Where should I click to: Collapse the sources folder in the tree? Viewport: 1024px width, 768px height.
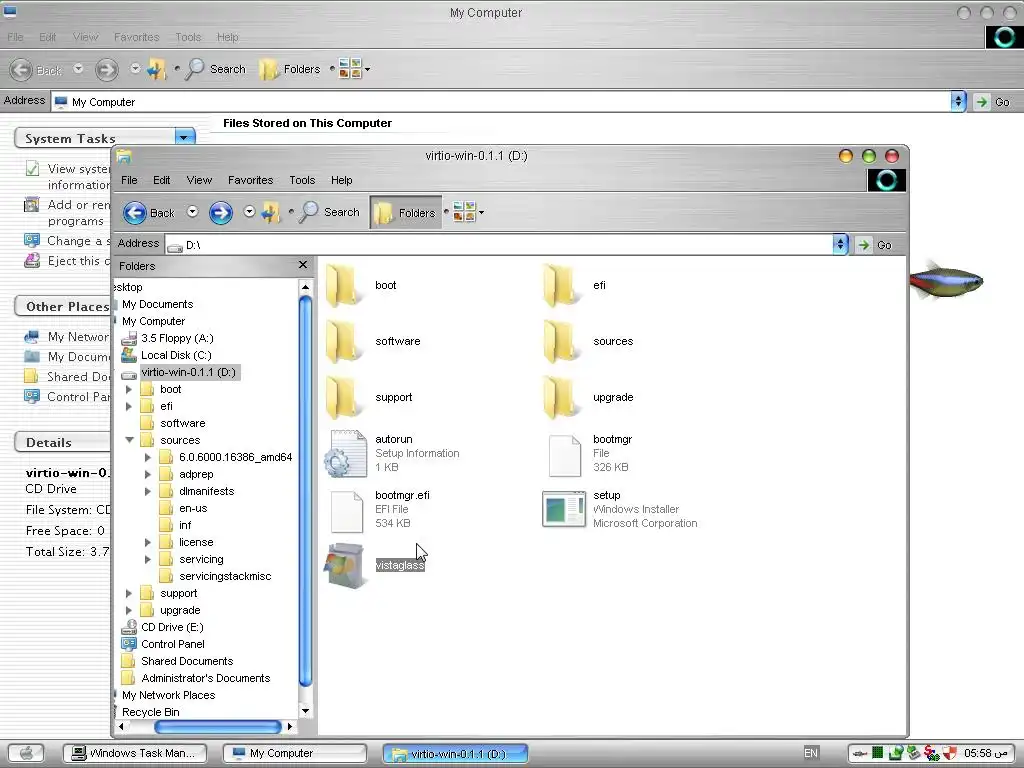[129, 440]
